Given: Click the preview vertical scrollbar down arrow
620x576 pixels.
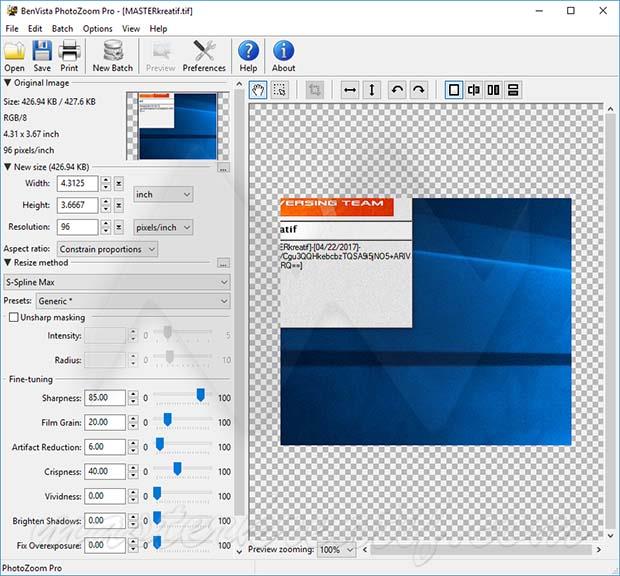Looking at the screenshot, I should (x=611, y=536).
